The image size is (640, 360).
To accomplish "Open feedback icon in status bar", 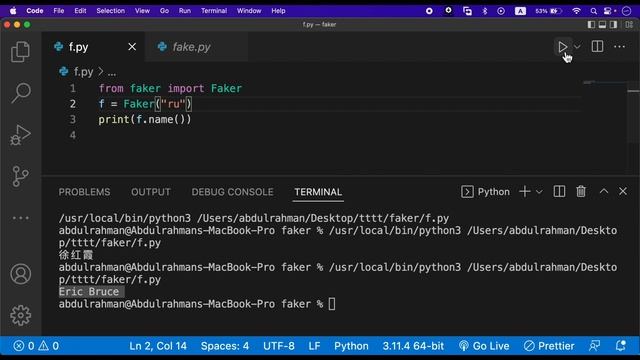I will click(595, 346).
